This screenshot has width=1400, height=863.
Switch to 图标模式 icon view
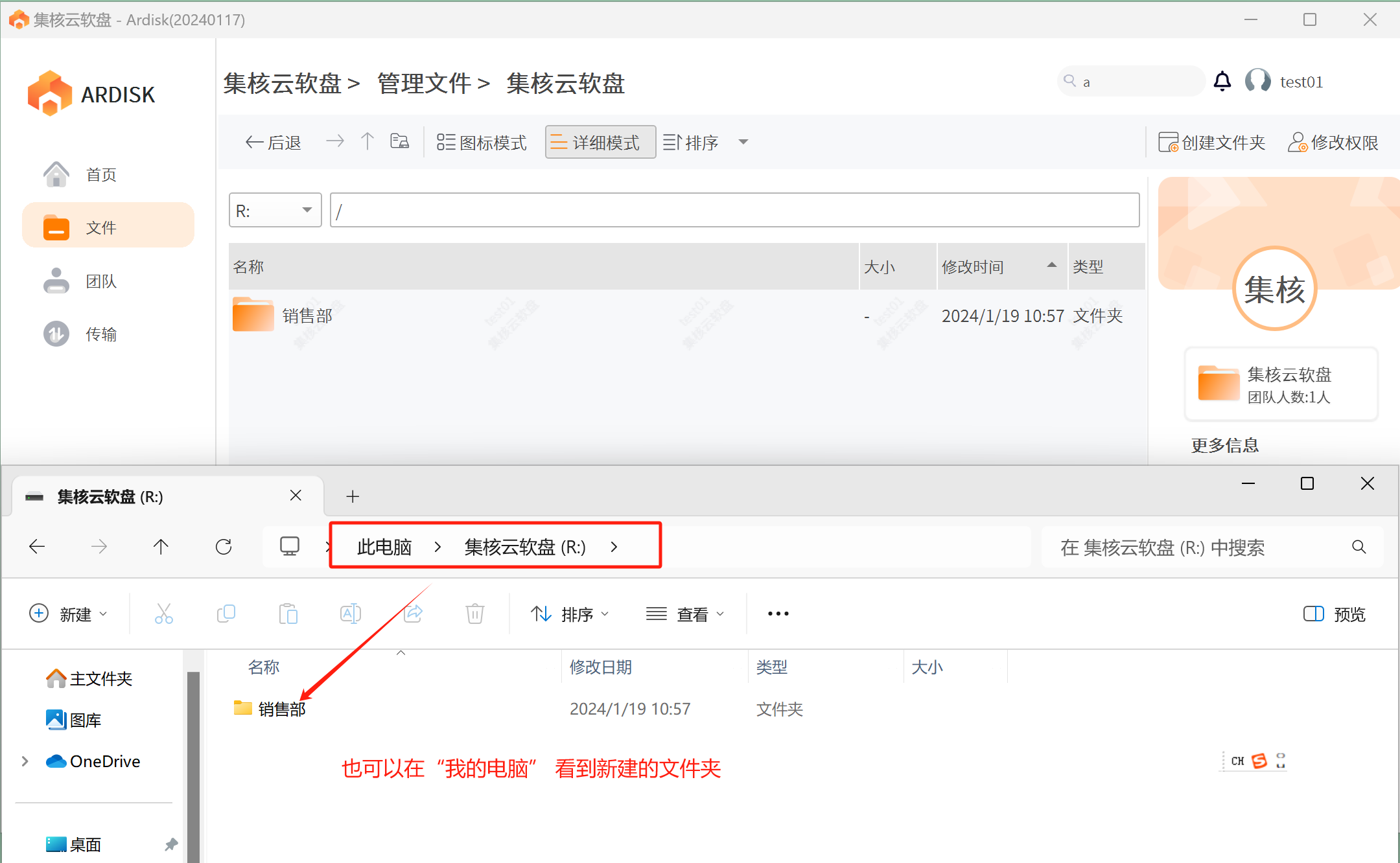[x=482, y=143]
